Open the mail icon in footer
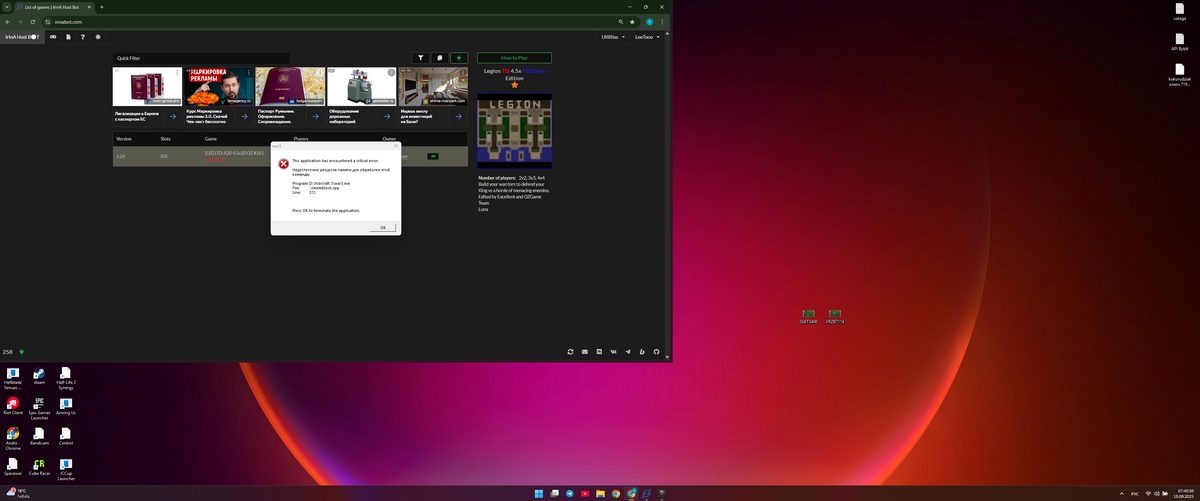 585,352
